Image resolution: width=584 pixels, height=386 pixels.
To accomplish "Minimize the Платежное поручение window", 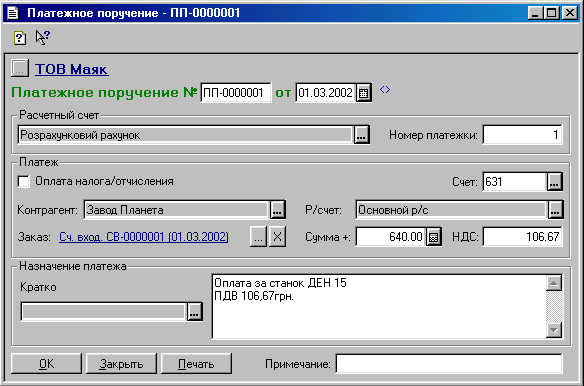I will (535, 13).
